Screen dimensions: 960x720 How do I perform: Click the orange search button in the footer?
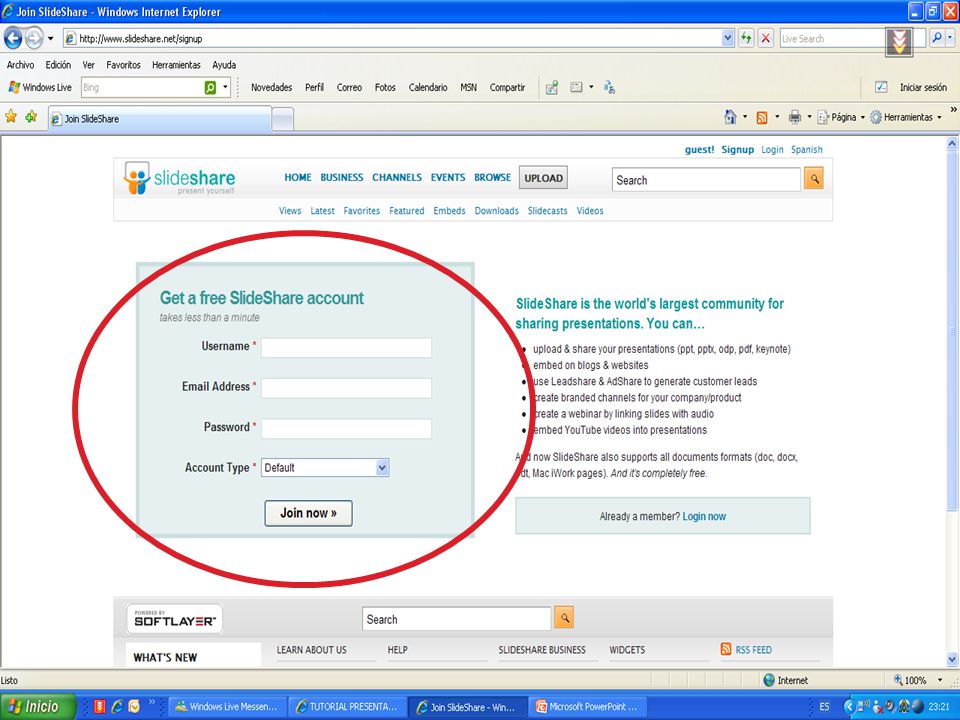[564, 618]
